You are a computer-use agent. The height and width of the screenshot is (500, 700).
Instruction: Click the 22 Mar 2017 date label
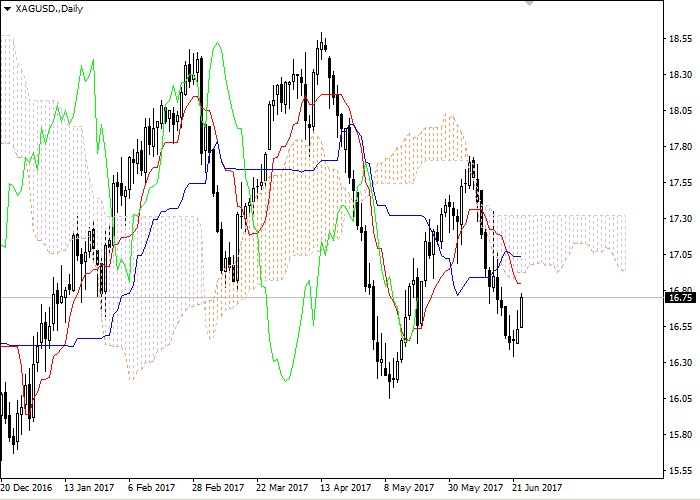(x=282, y=488)
